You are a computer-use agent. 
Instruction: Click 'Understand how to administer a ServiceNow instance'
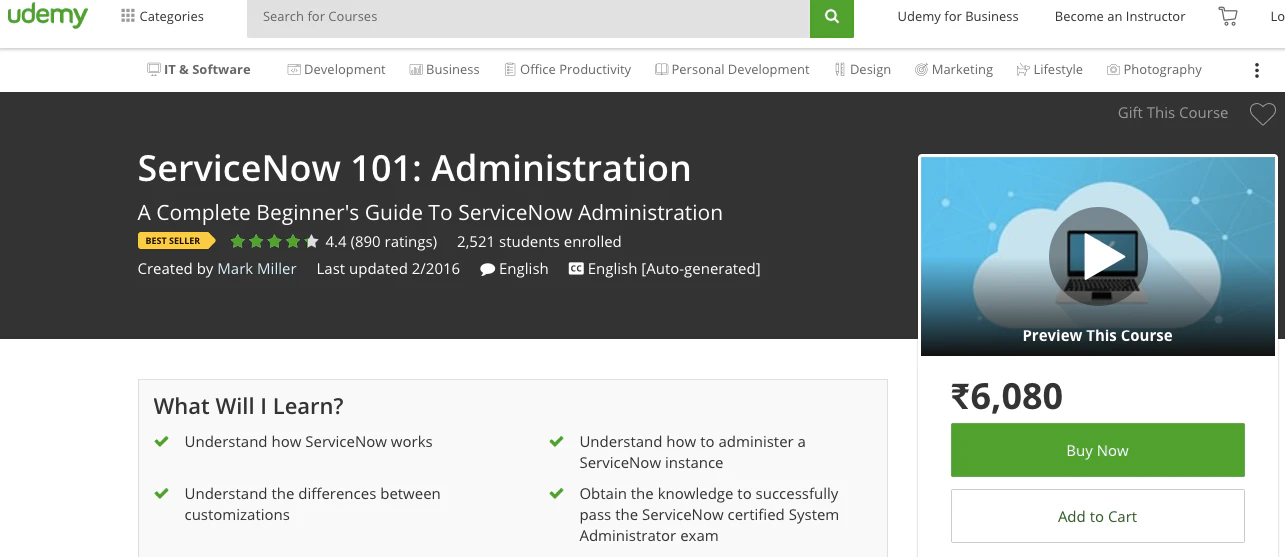click(x=692, y=452)
